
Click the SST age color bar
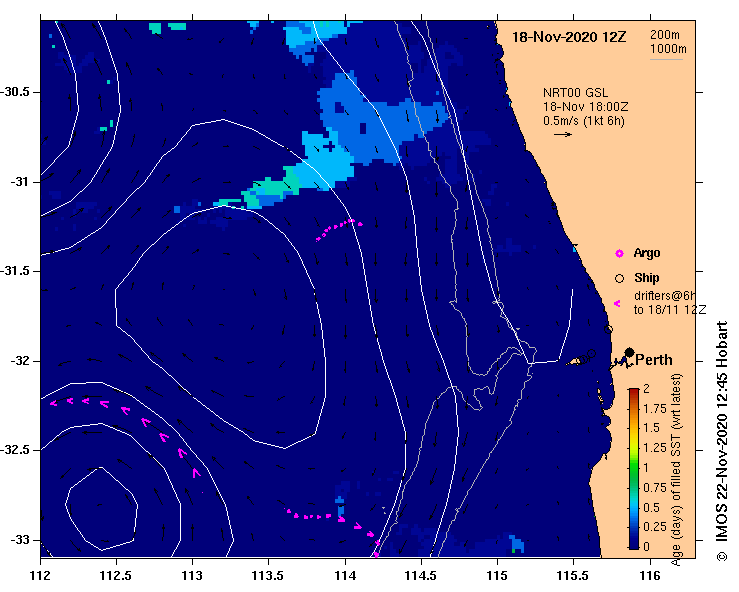(x=634, y=469)
